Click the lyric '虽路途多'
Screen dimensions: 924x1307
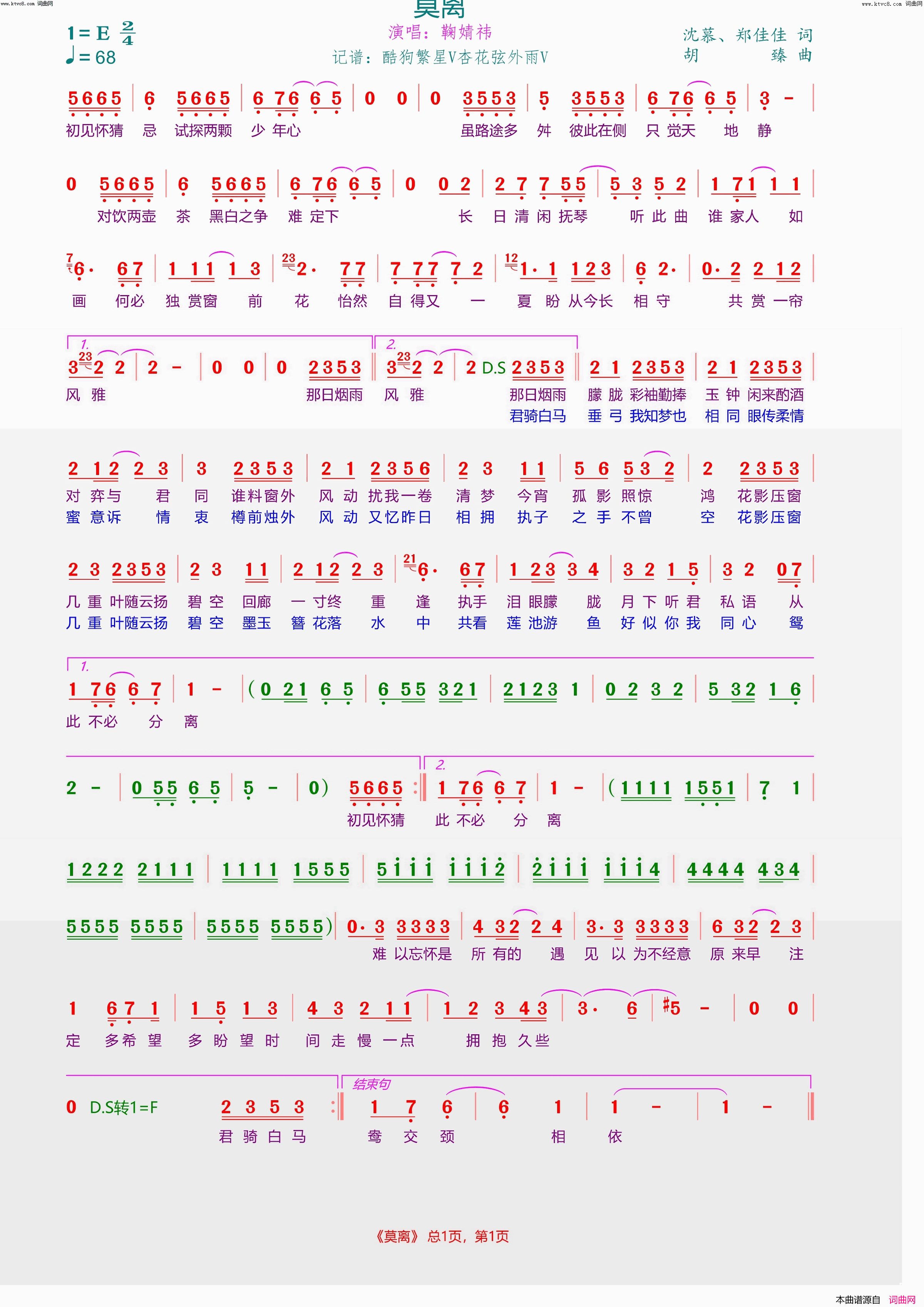click(x=489, y=131)
